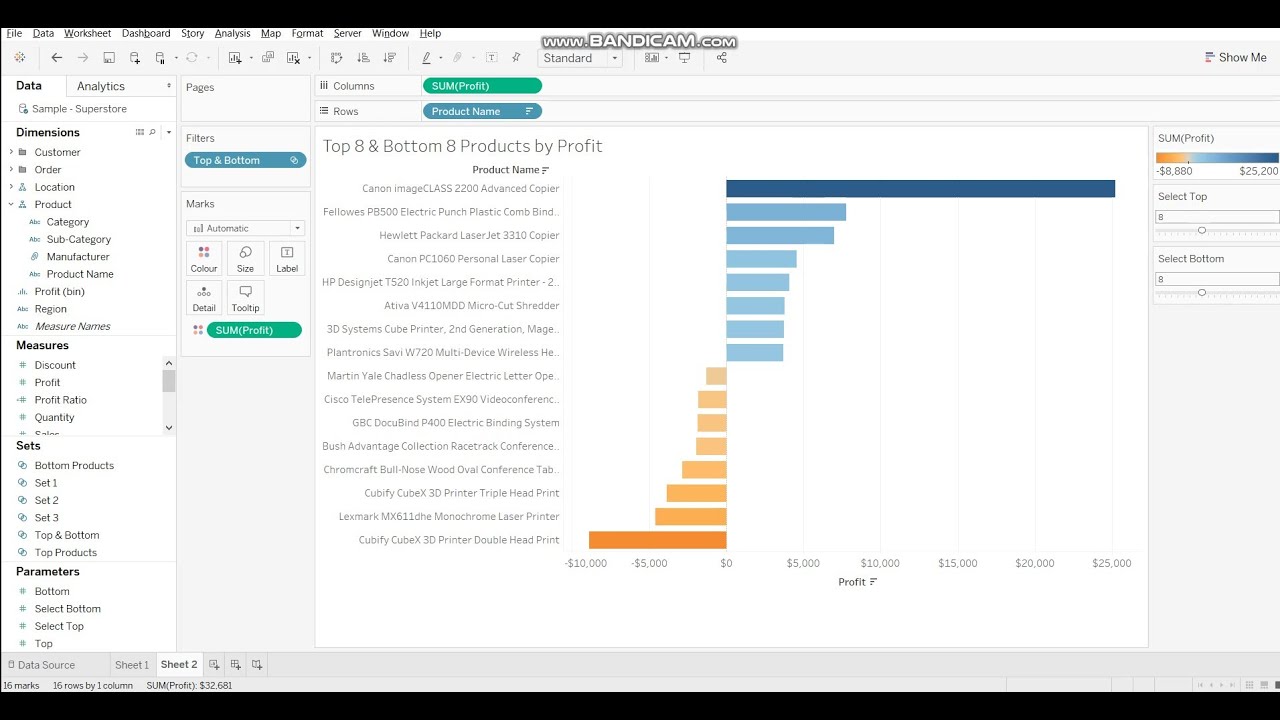Click the Show Mark Labels T icon

tap(491, 58)
